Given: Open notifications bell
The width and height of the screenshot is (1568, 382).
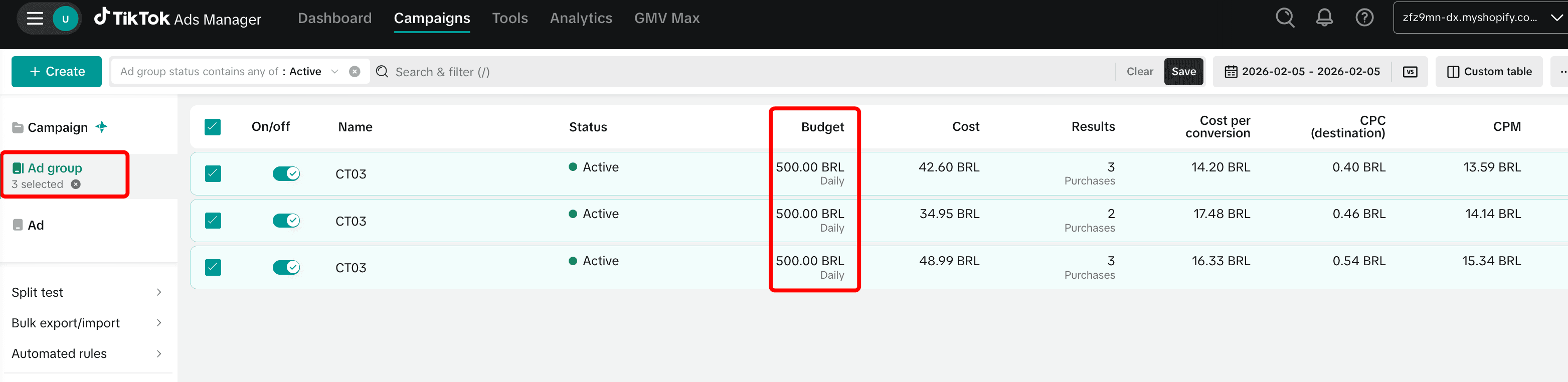Looking at the screenshot, I should coord(1324,18).
